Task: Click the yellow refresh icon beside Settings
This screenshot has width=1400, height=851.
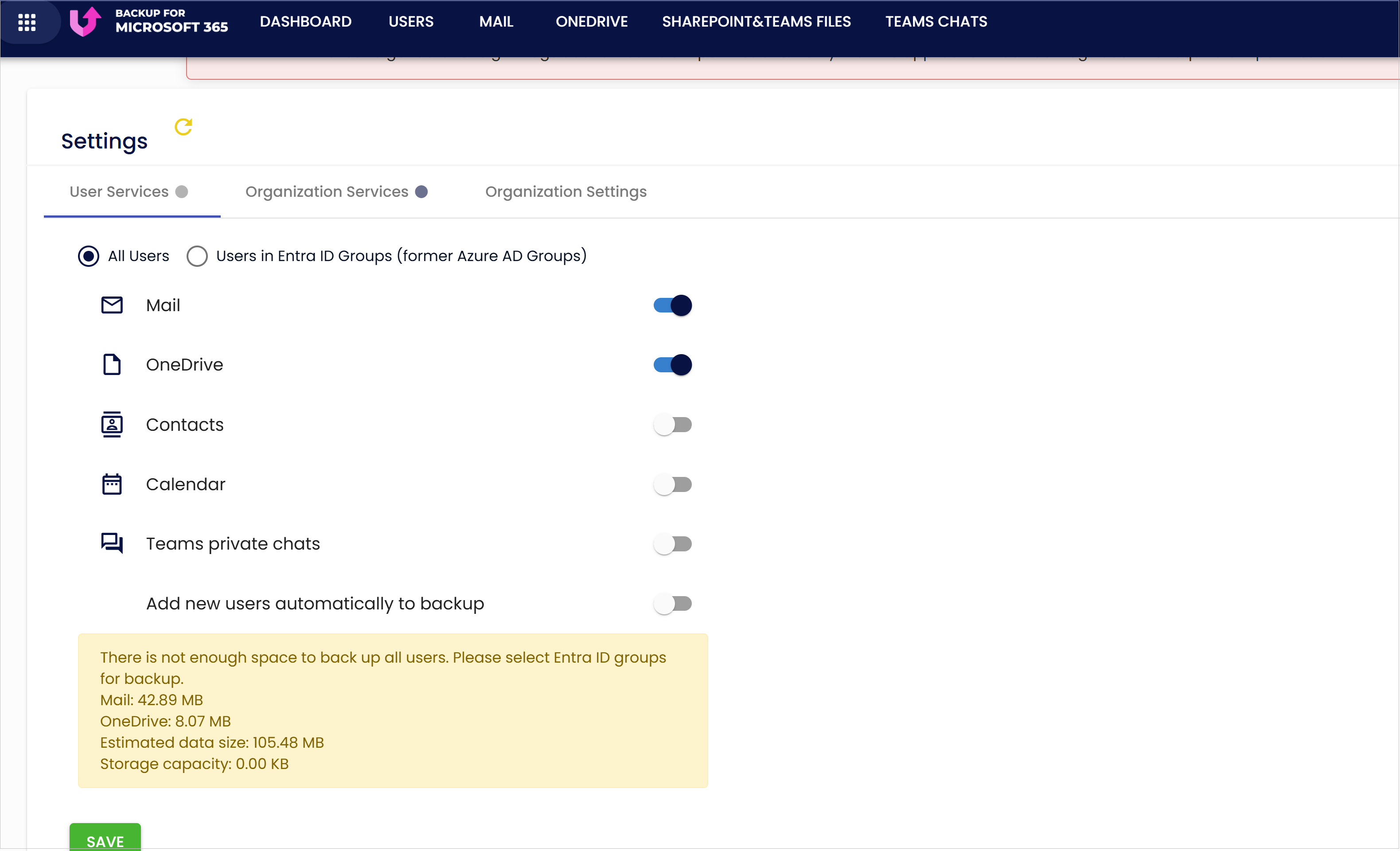Action: point(183,127)
